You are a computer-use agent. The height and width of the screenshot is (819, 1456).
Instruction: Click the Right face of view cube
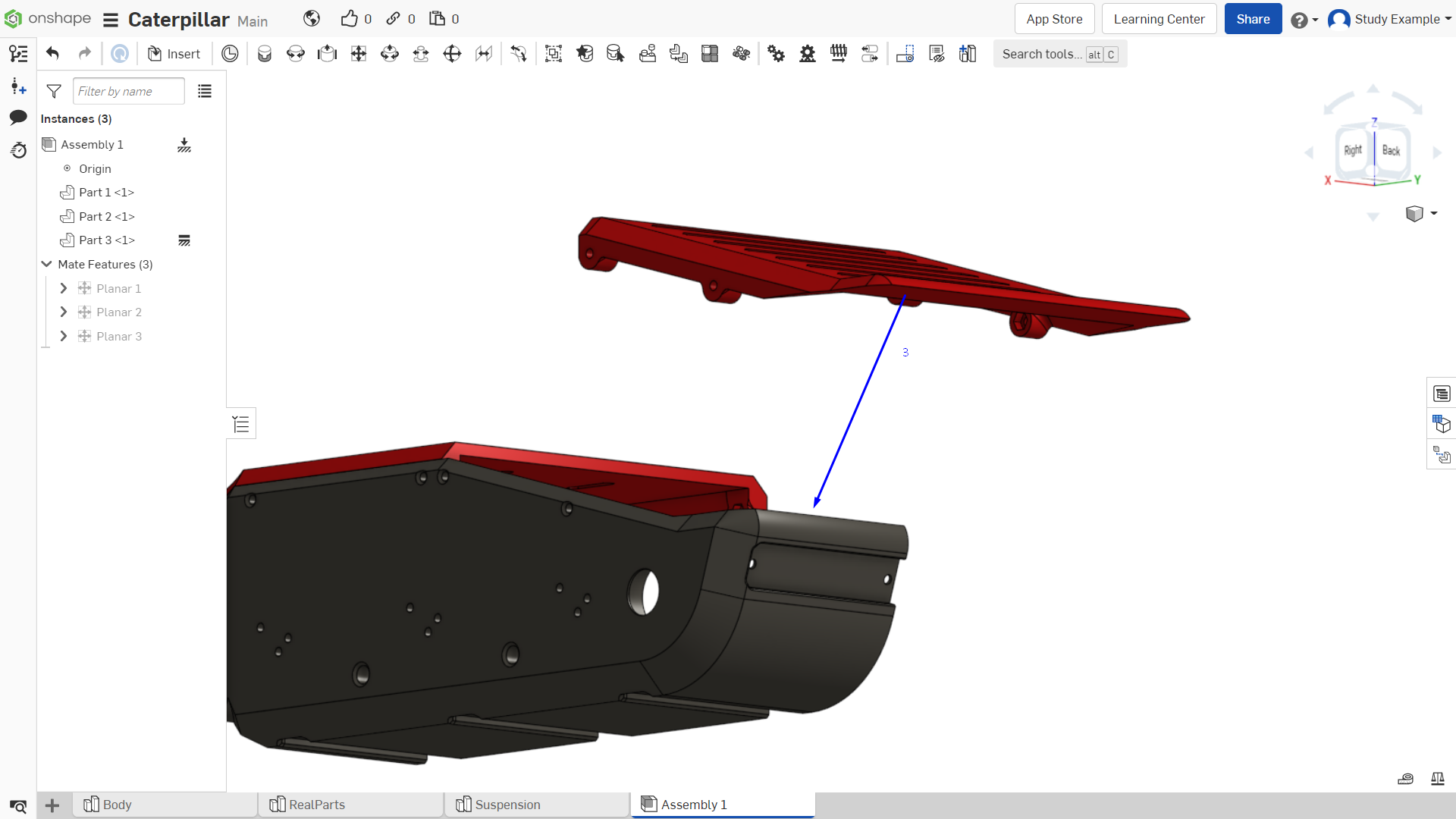(1354, 151)
